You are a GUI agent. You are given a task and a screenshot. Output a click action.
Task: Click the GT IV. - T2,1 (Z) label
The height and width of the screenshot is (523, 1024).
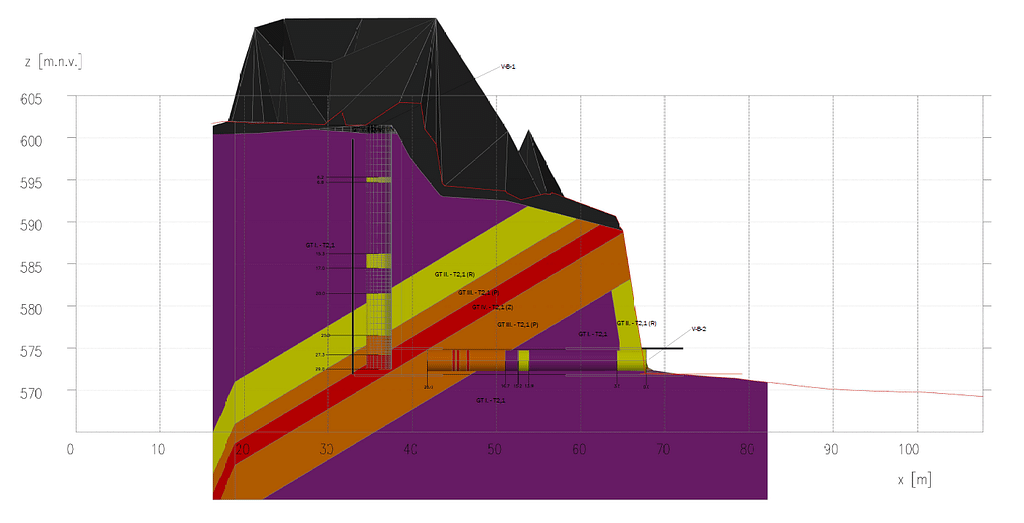click(x=493, y=308)
